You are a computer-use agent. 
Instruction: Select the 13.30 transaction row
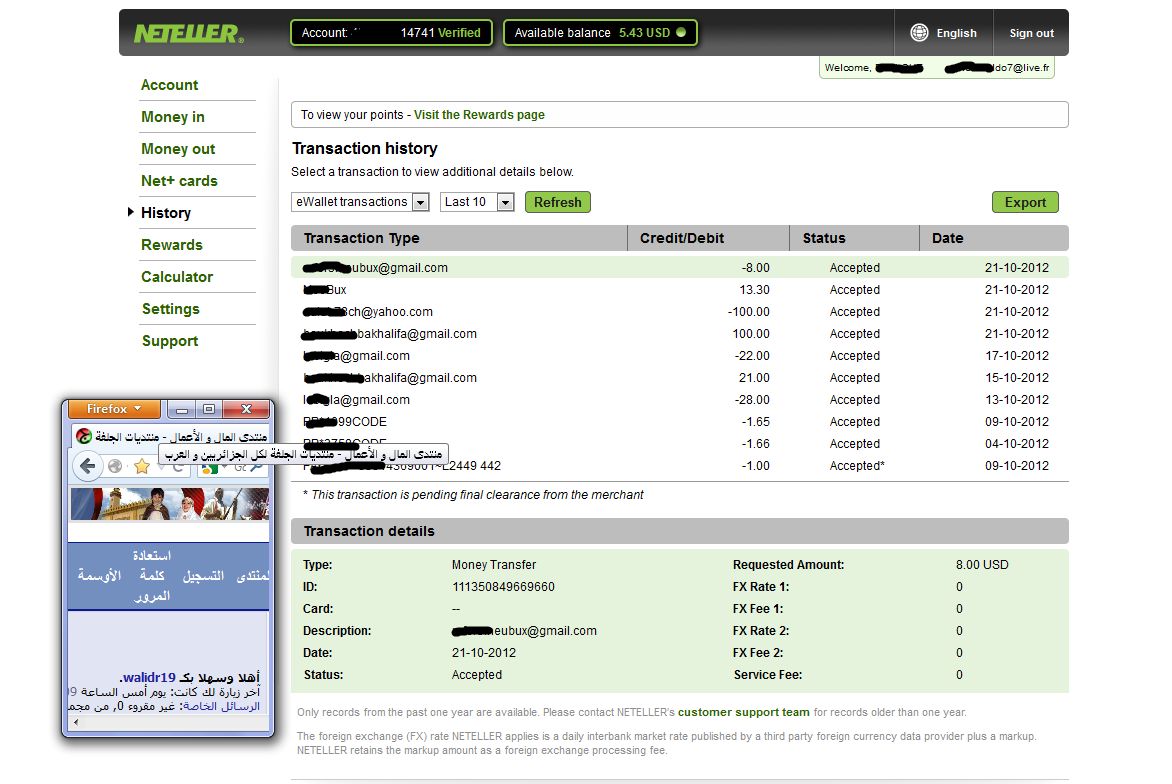[679, 290]
